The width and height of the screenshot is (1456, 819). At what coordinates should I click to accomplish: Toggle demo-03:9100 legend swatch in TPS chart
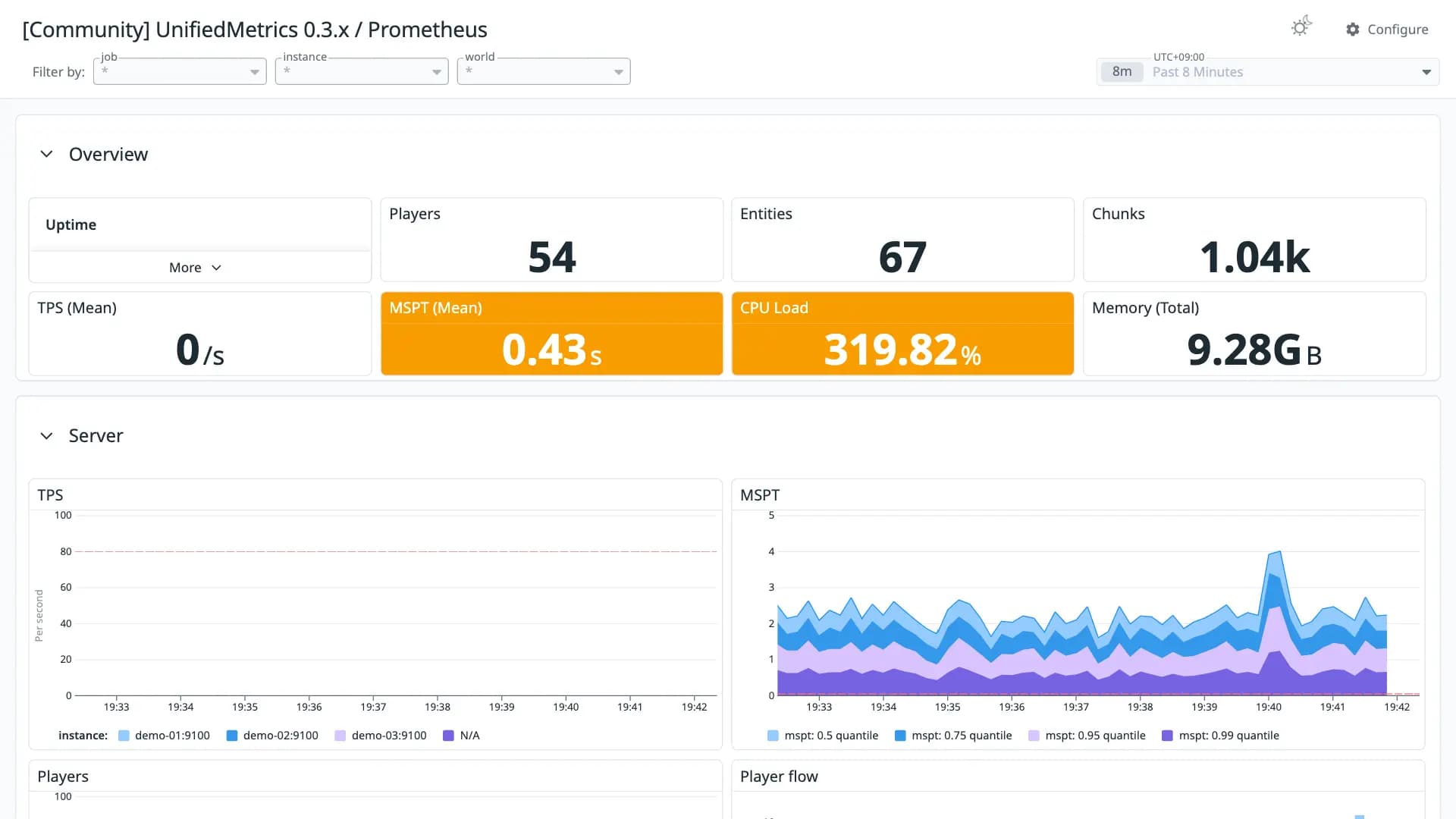tap(340, 736)
